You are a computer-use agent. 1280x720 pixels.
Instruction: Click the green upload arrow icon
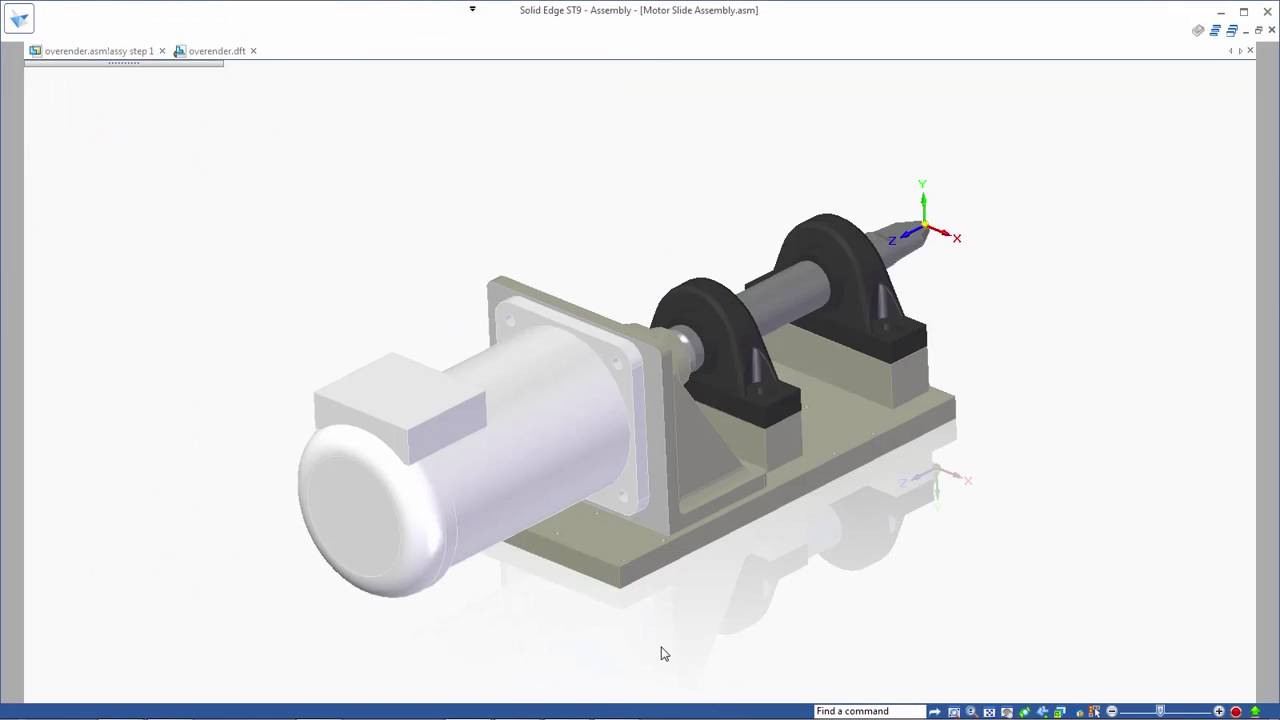pos(1255,712)
